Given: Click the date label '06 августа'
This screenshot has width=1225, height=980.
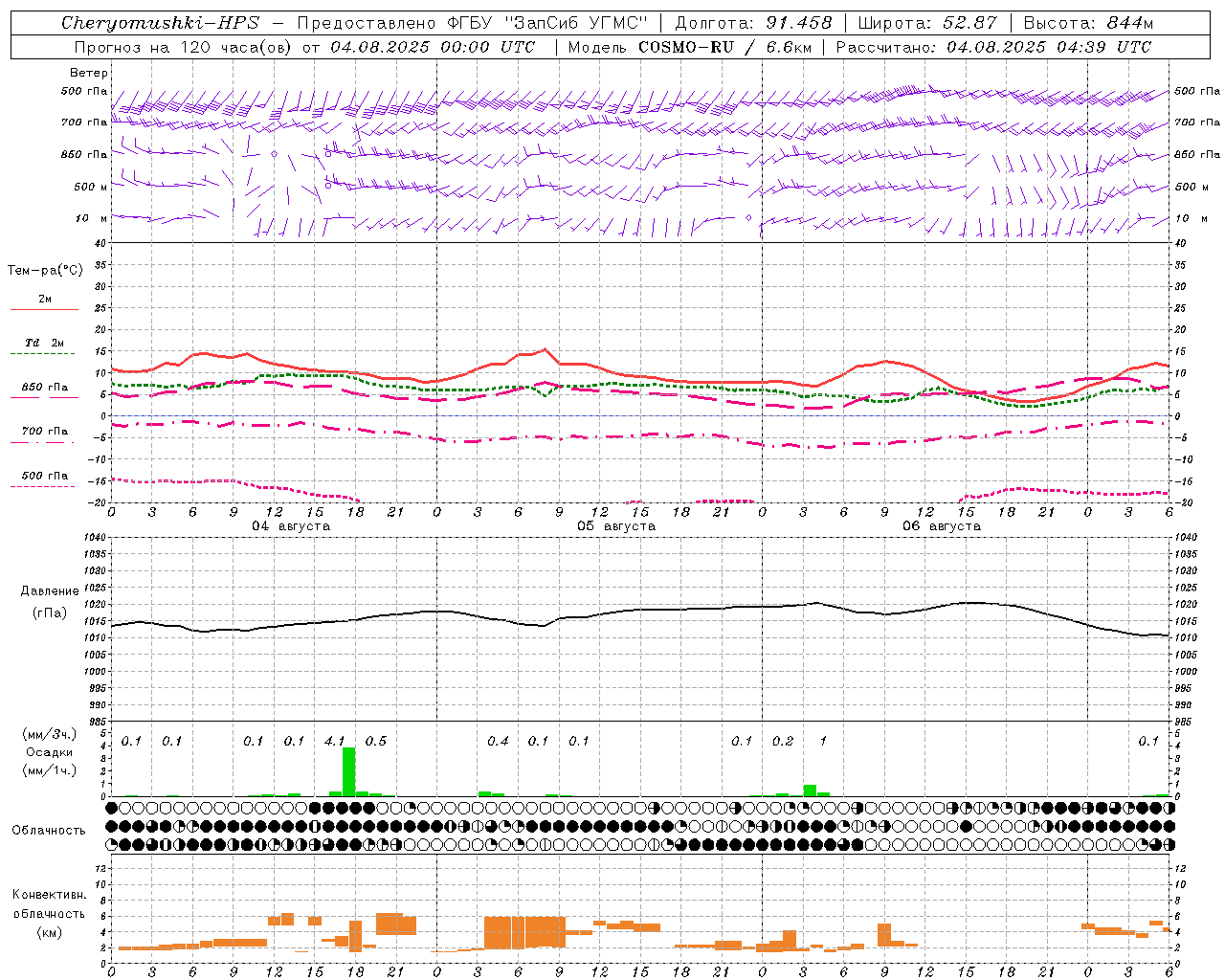Looking at the screenshot, I should click(x=942, y=526).
